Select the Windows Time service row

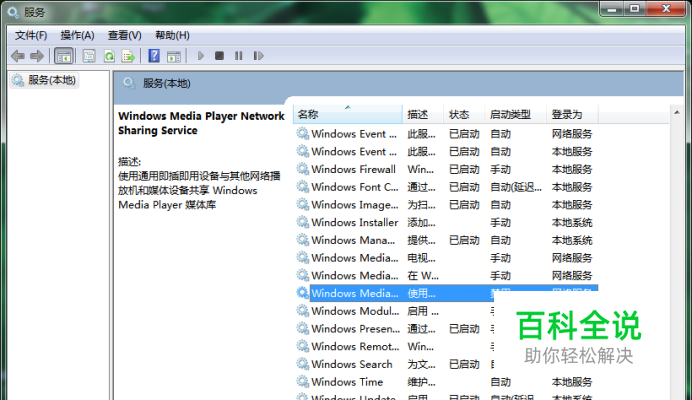point(446,382)
